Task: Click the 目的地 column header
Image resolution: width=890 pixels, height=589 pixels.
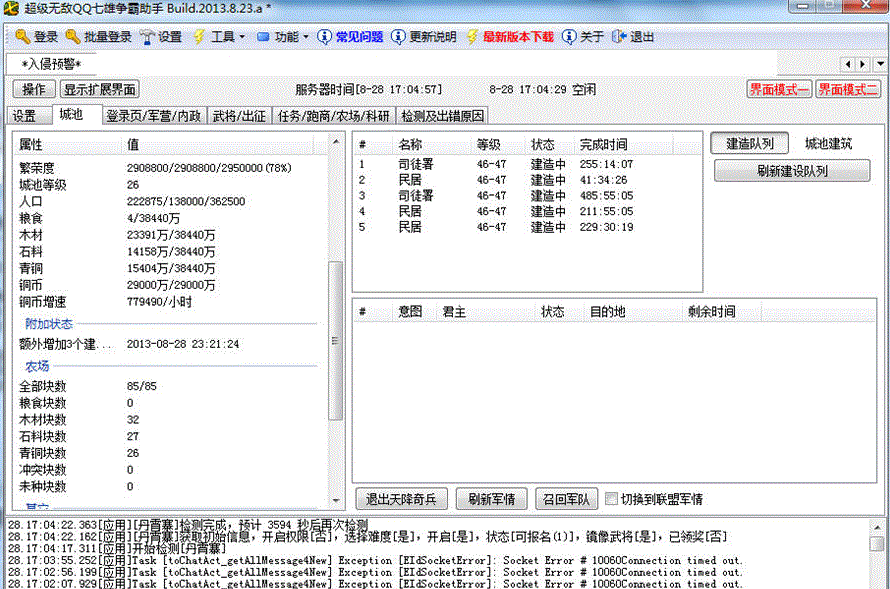Action: [x=633, y=312]
